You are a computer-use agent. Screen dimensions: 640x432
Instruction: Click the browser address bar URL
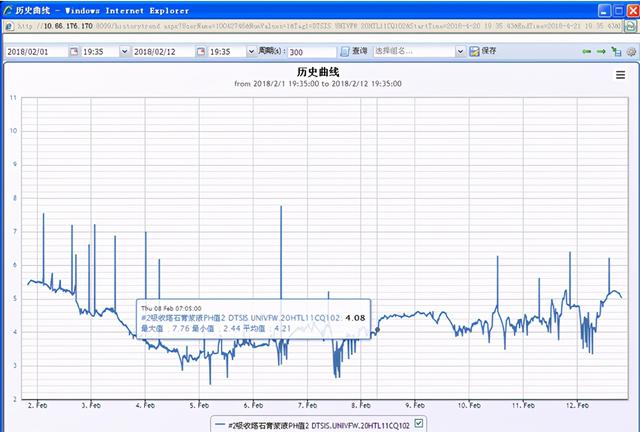pos(318,26)
